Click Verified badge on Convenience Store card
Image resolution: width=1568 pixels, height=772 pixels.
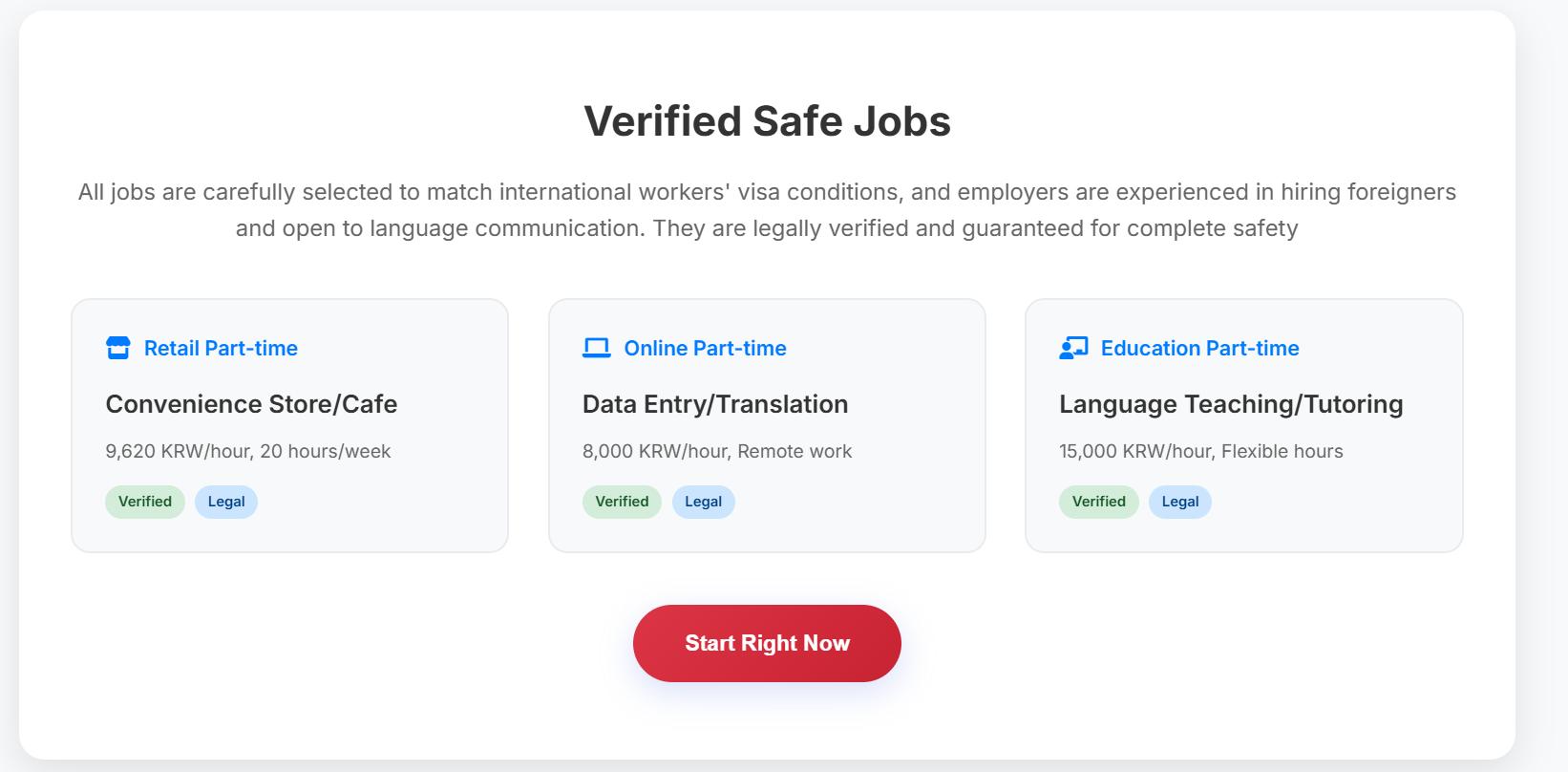tap(145, 502)
